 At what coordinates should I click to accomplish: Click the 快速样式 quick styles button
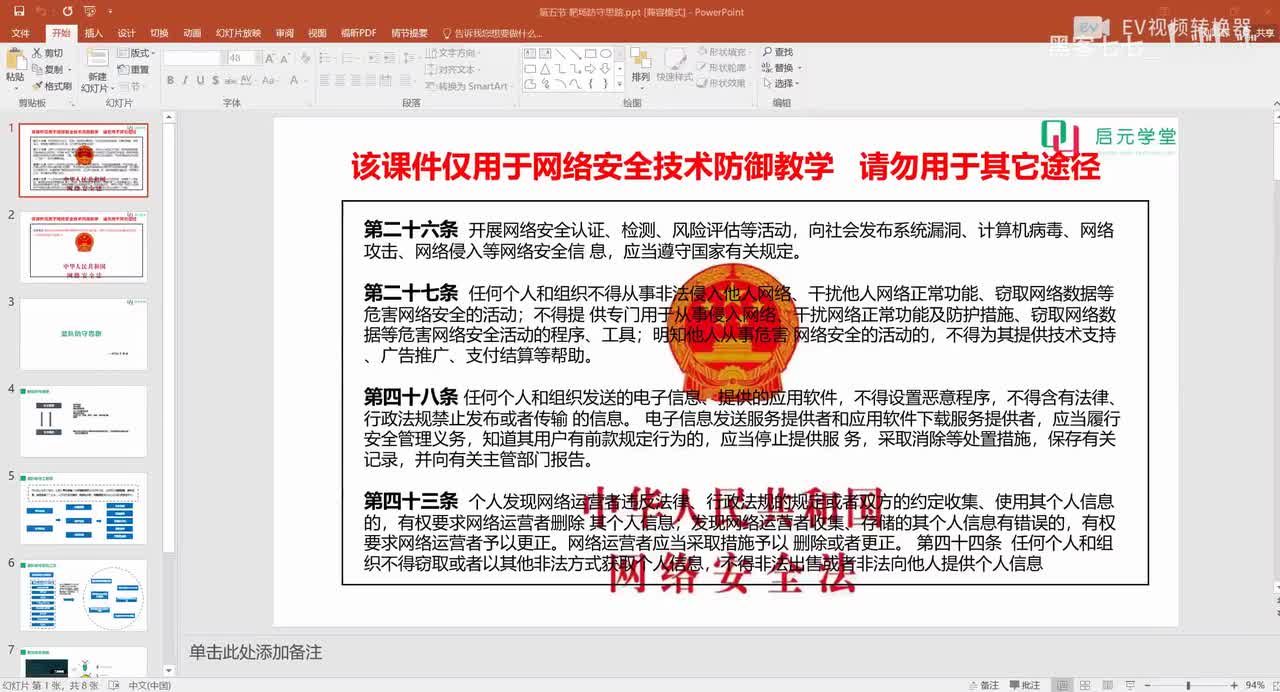675,64
